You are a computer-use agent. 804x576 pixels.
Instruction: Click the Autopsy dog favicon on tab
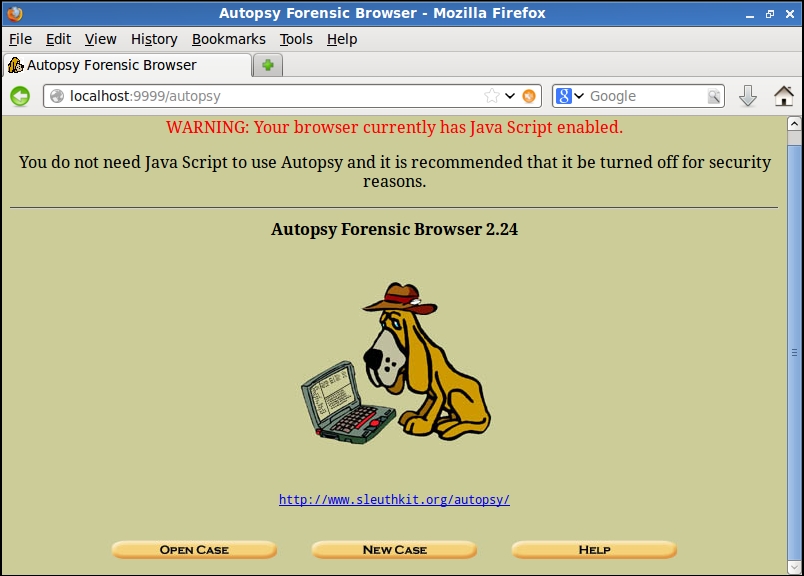click(16, 65)
